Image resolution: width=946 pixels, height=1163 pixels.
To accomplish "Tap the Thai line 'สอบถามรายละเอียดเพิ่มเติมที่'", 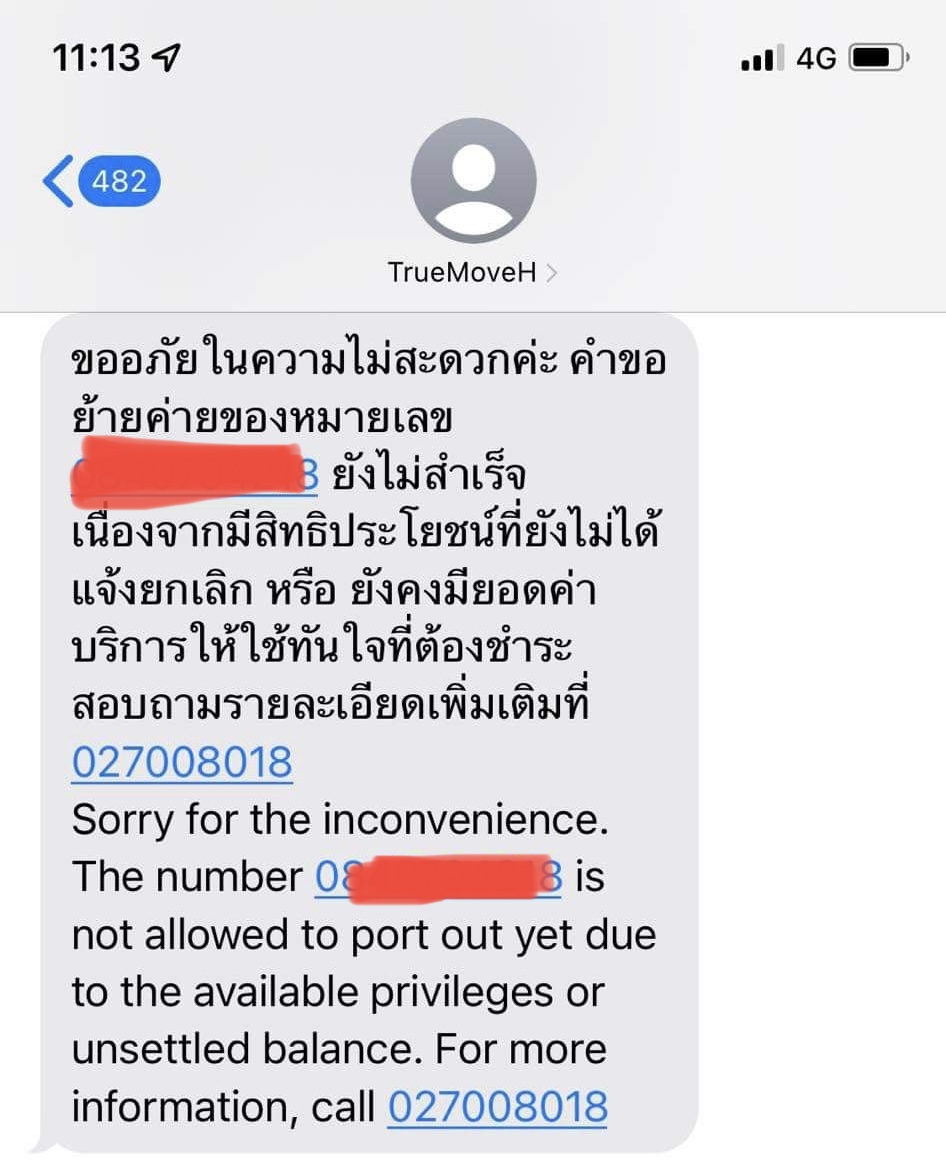I will [x=331, y=702].
